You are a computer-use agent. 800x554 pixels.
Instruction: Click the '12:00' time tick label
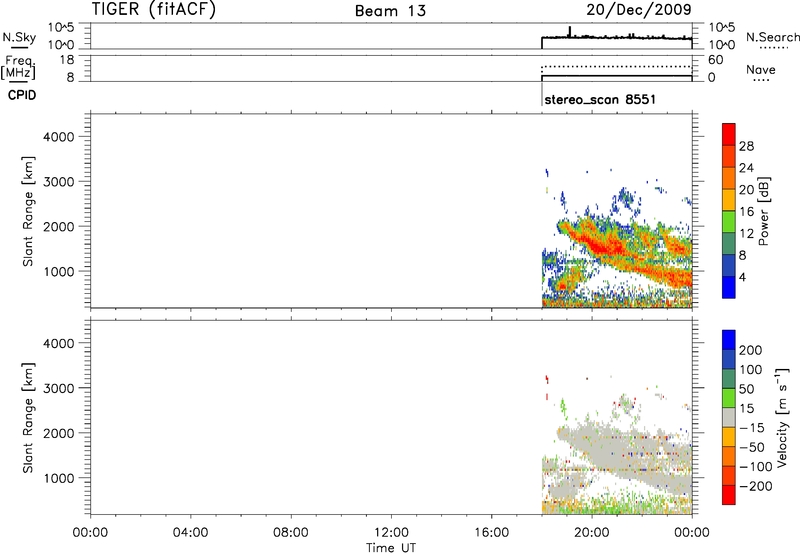[x=391, y=533]
